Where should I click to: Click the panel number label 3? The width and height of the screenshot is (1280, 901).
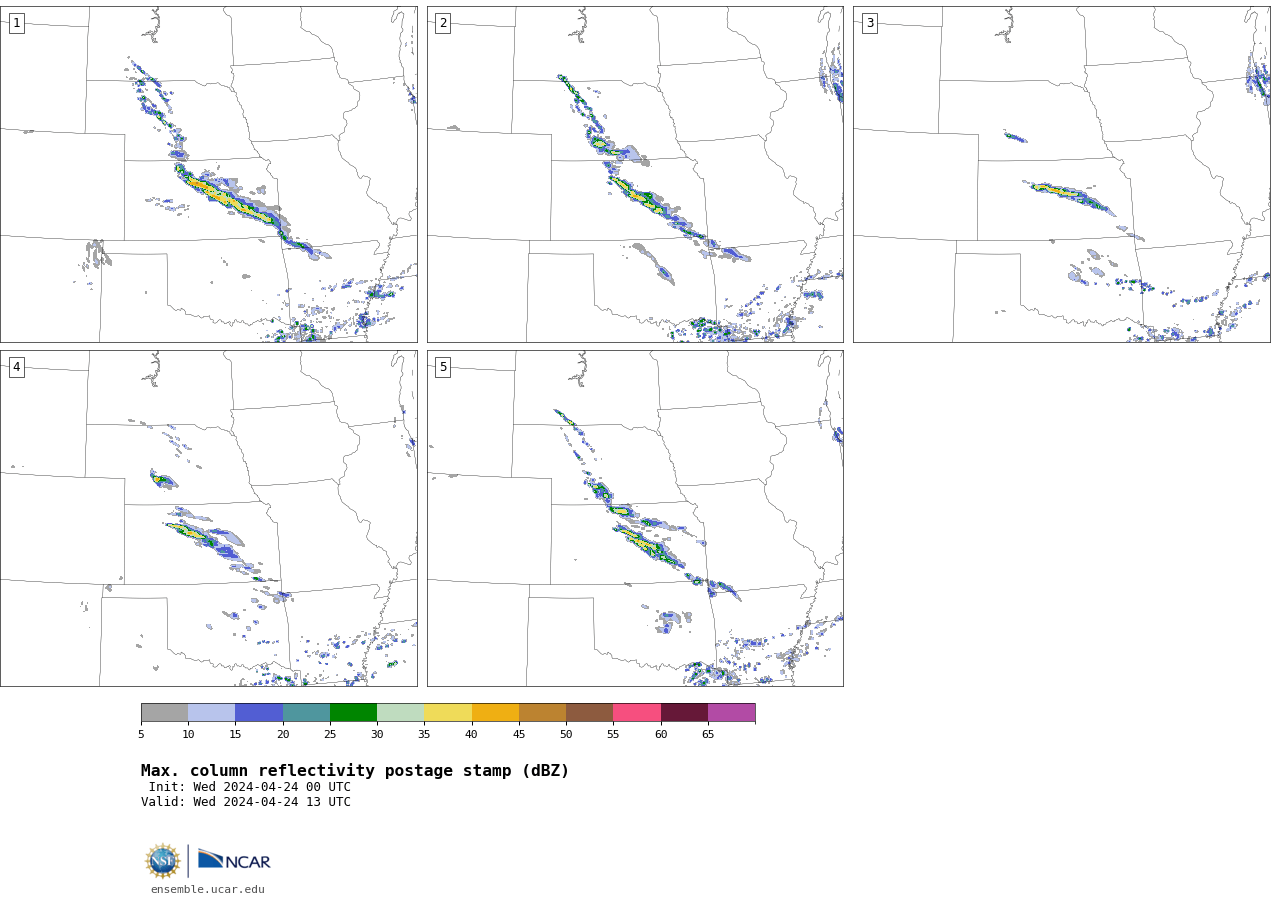click(x=870, y=23)
